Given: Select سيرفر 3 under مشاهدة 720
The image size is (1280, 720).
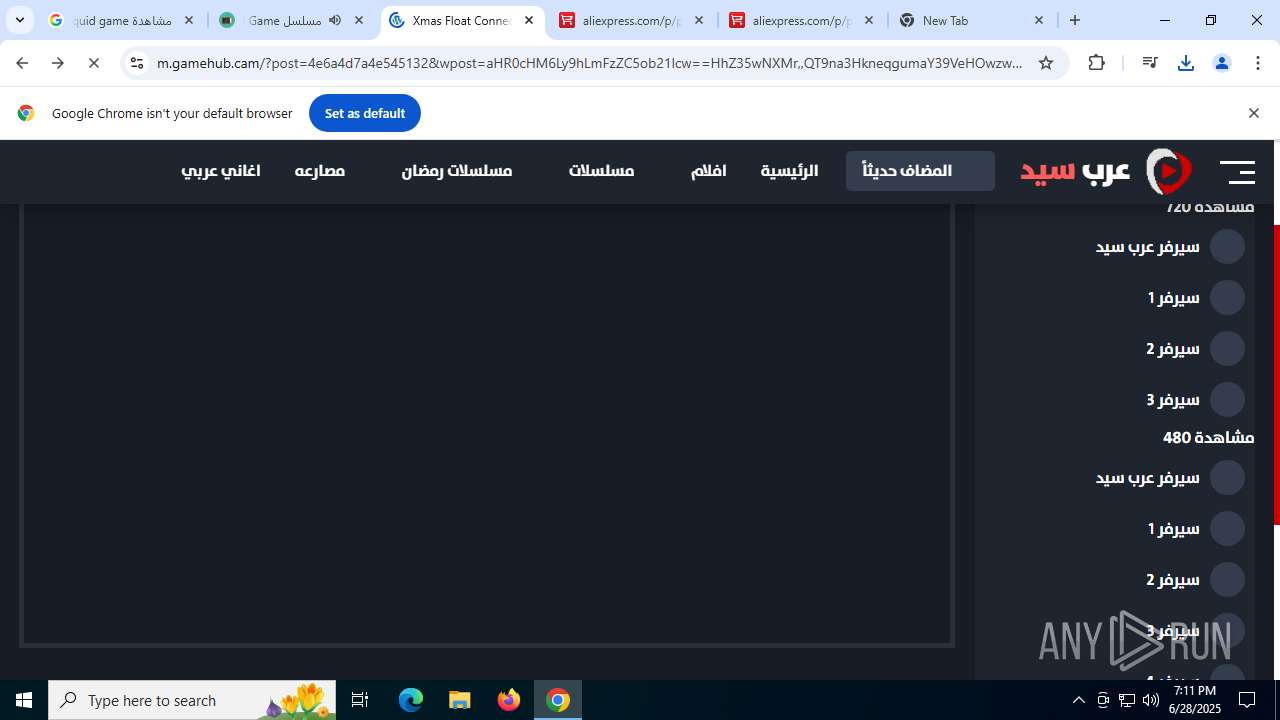Looking at the screenshot, I should click(x=1196, y=399).
